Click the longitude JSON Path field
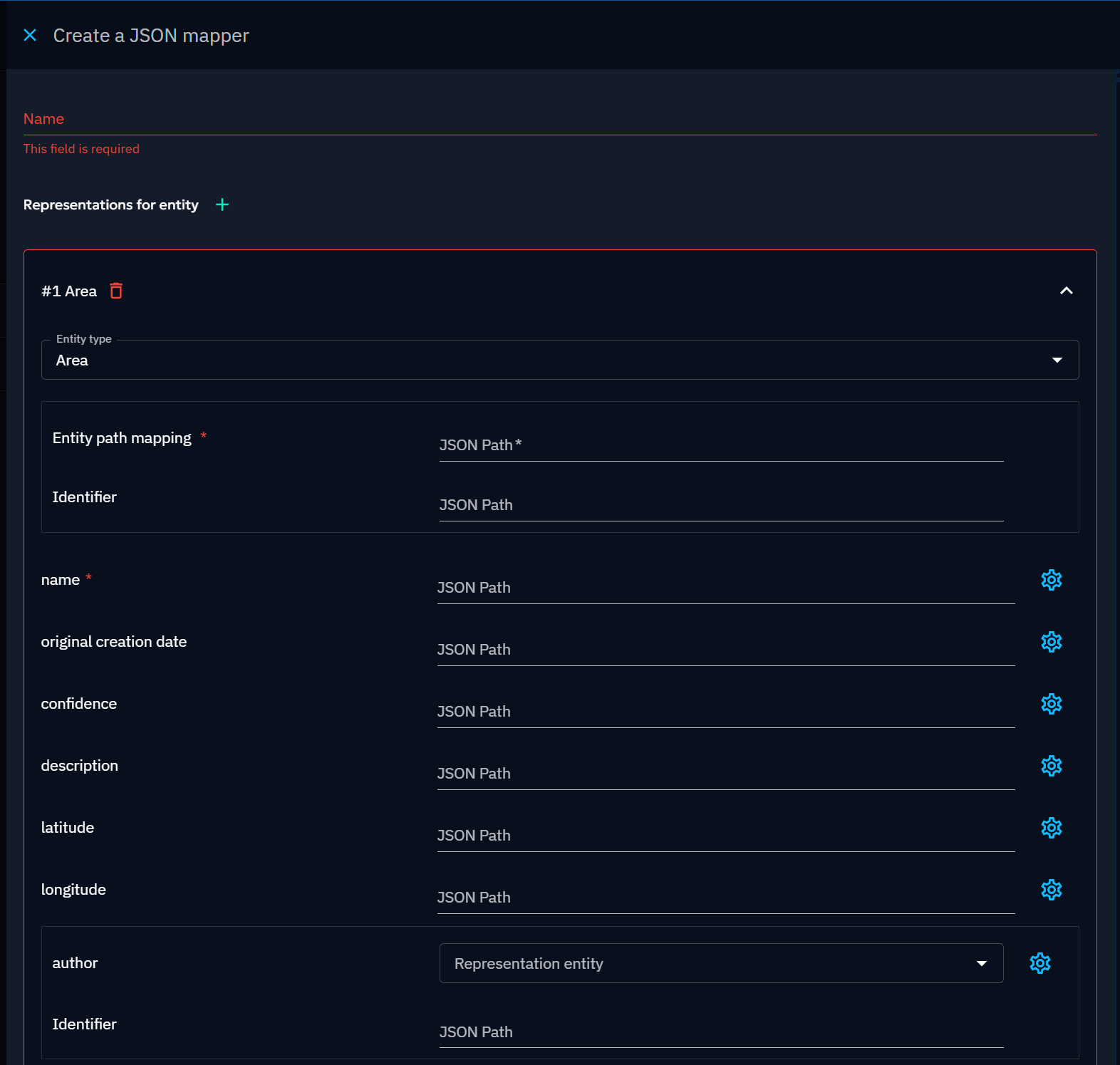Viewport: 1120px width, 1065px height. (x=725, y=898)
